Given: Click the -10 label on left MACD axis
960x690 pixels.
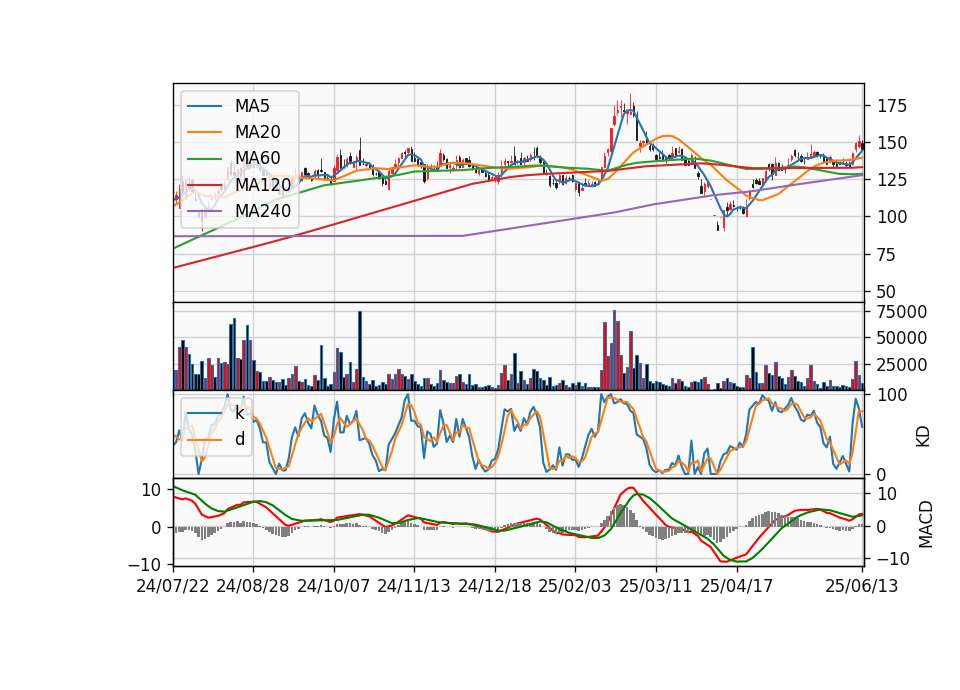Looking at the screenshot, I should click(x=144, y=564).
